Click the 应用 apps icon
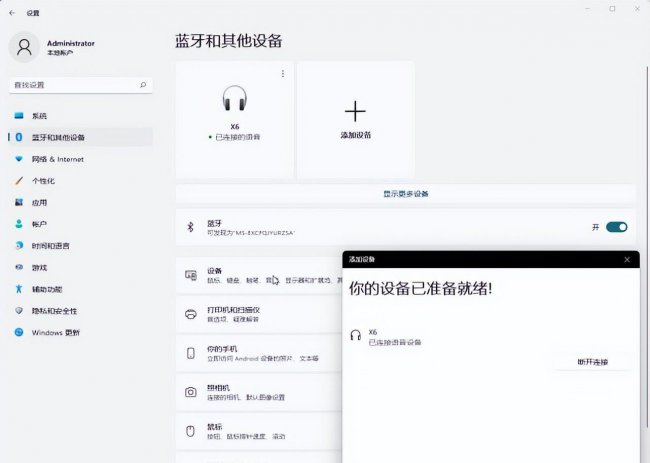Image resolution: width=650 pixels, height=463 pixels. [x=19, y=202]
